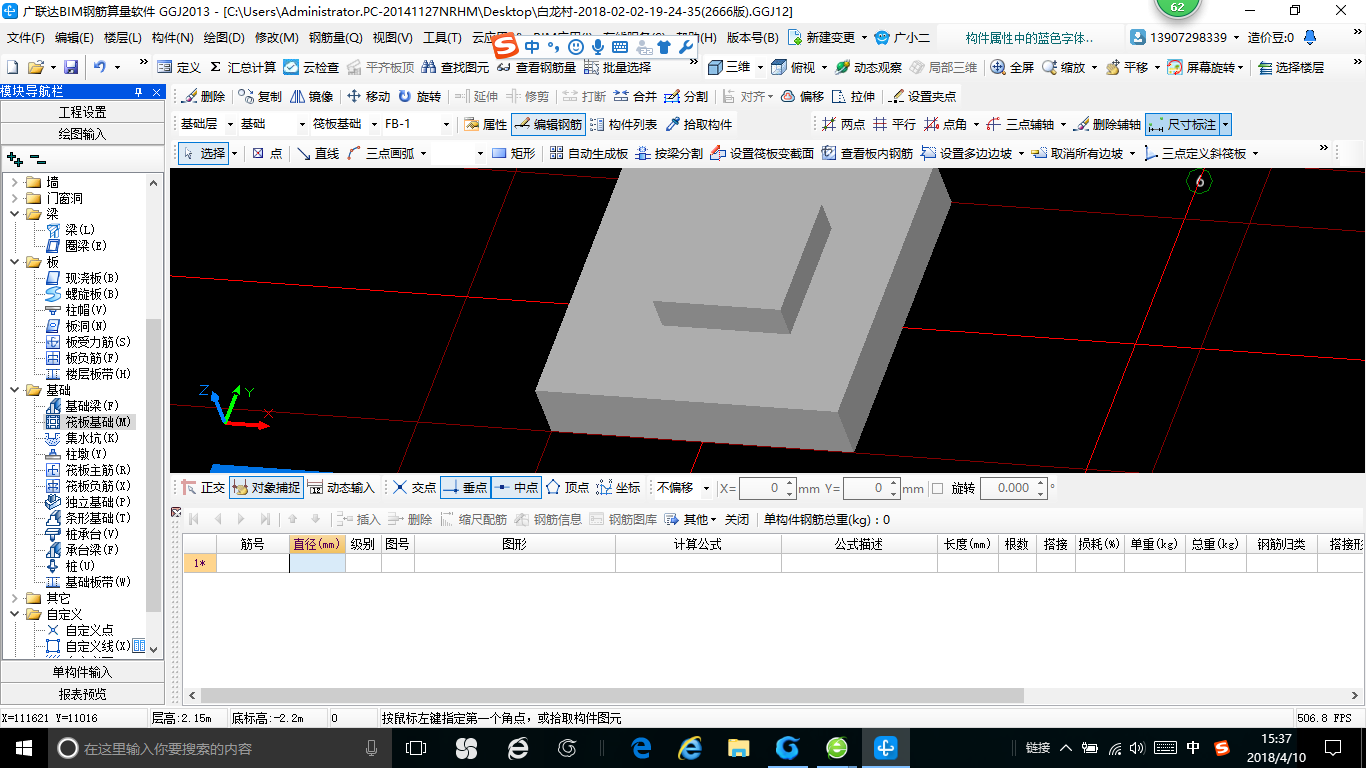Click 单构件输入 panel button
The height and width of the screenshot is (768, 1366).
tap(82, 672)
